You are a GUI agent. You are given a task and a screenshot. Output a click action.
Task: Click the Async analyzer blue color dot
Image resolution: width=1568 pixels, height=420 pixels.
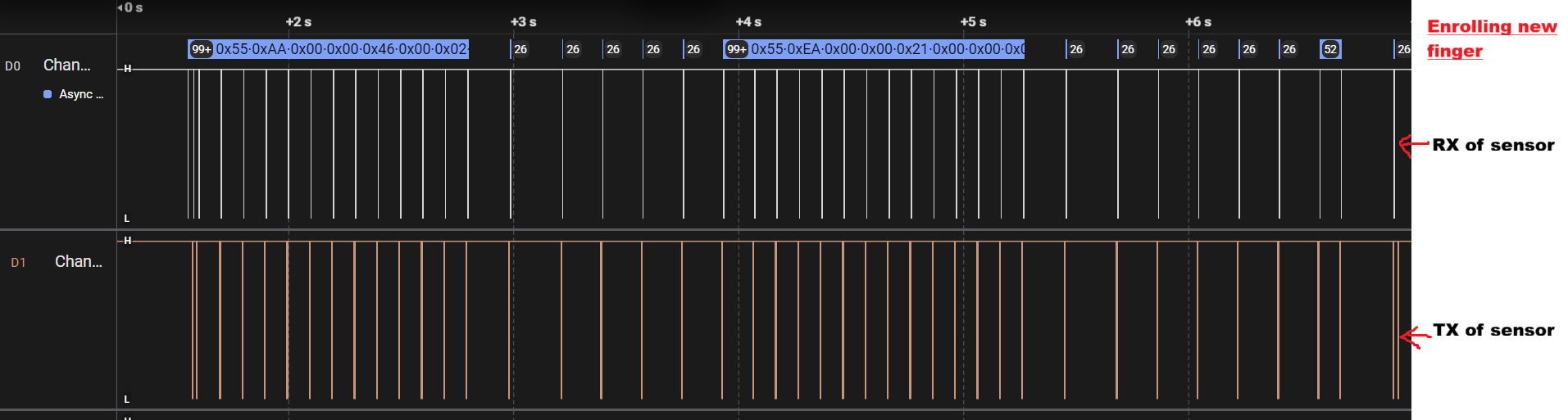tap(48, 94)
